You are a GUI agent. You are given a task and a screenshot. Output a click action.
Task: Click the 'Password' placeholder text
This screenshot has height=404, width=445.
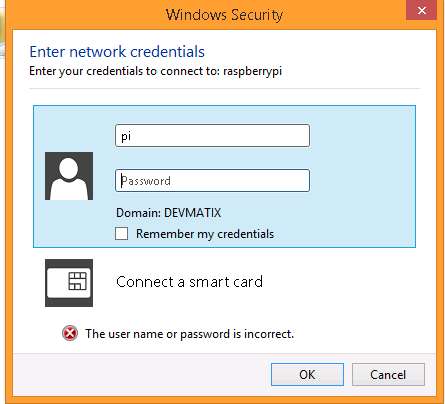point(146,181)
